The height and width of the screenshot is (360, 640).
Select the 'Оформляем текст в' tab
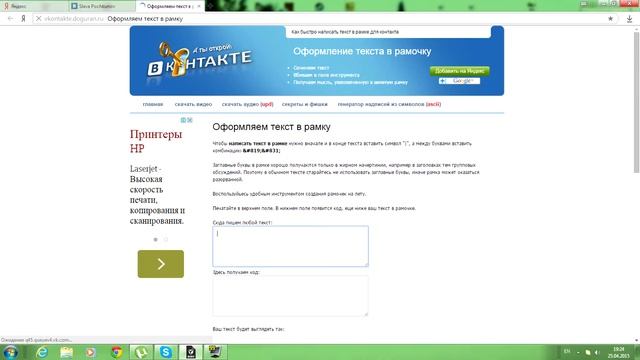click(170, 6)
